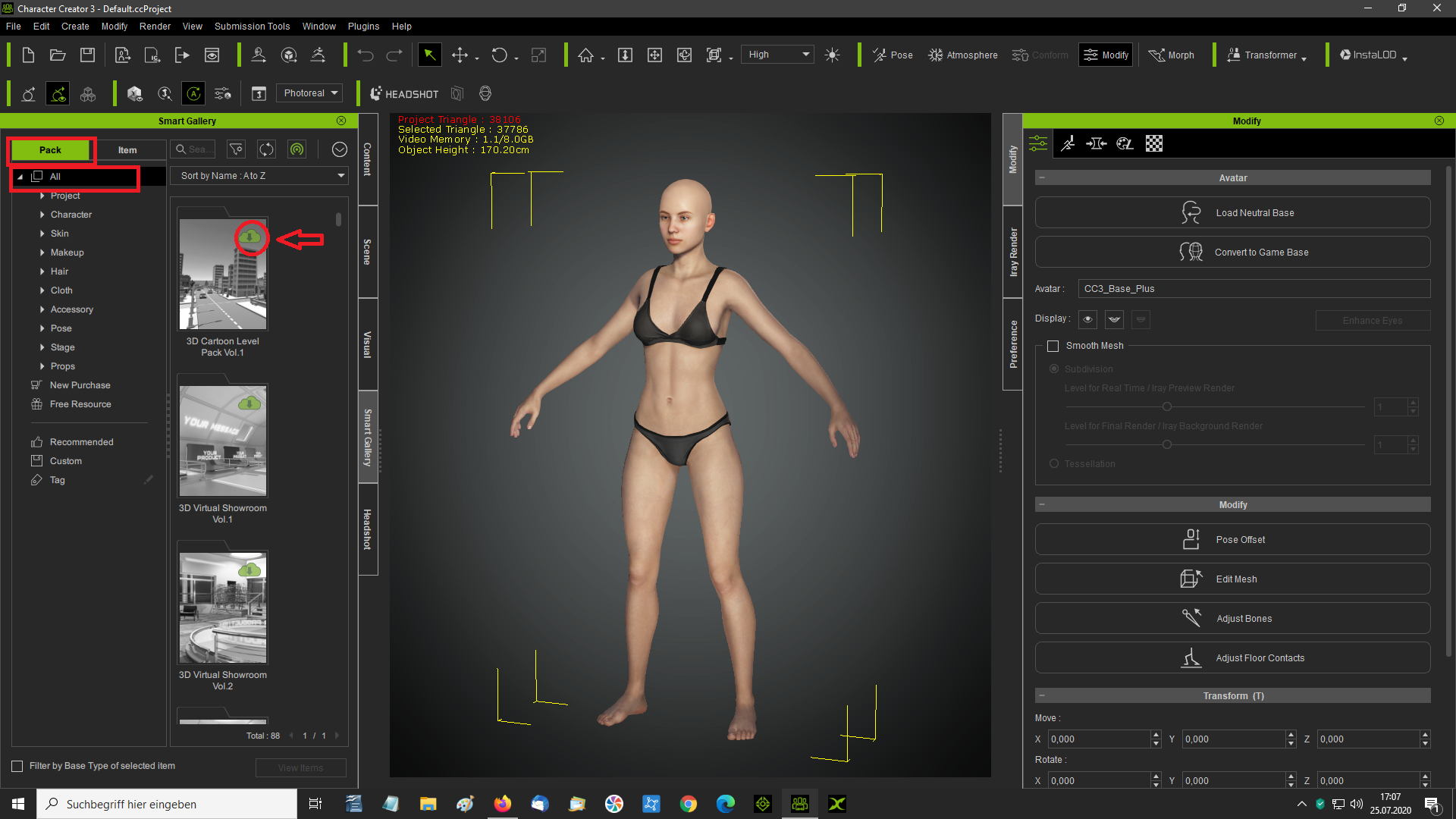Click the motion pose icon in Modify panel

tap(1068, 143)
